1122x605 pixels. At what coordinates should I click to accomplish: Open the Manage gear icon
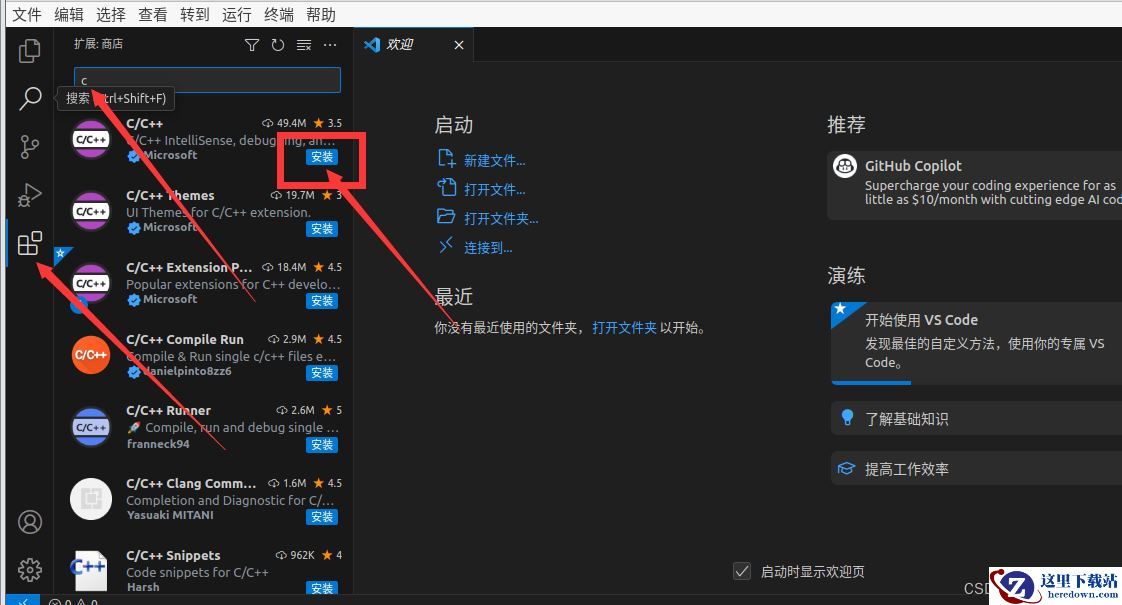click(x=29, y=570)
